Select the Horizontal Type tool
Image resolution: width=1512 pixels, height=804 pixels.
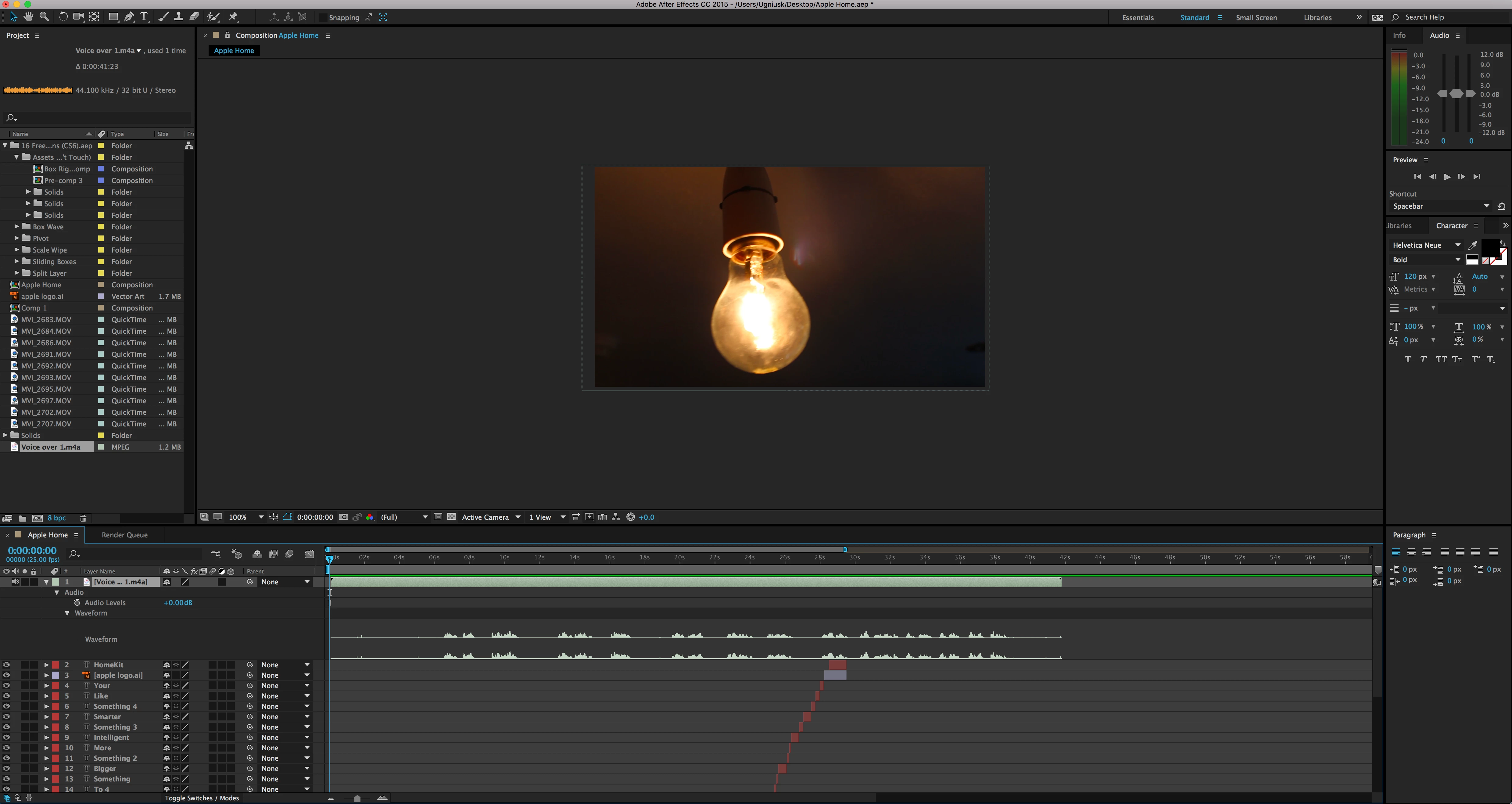point(144,17)
